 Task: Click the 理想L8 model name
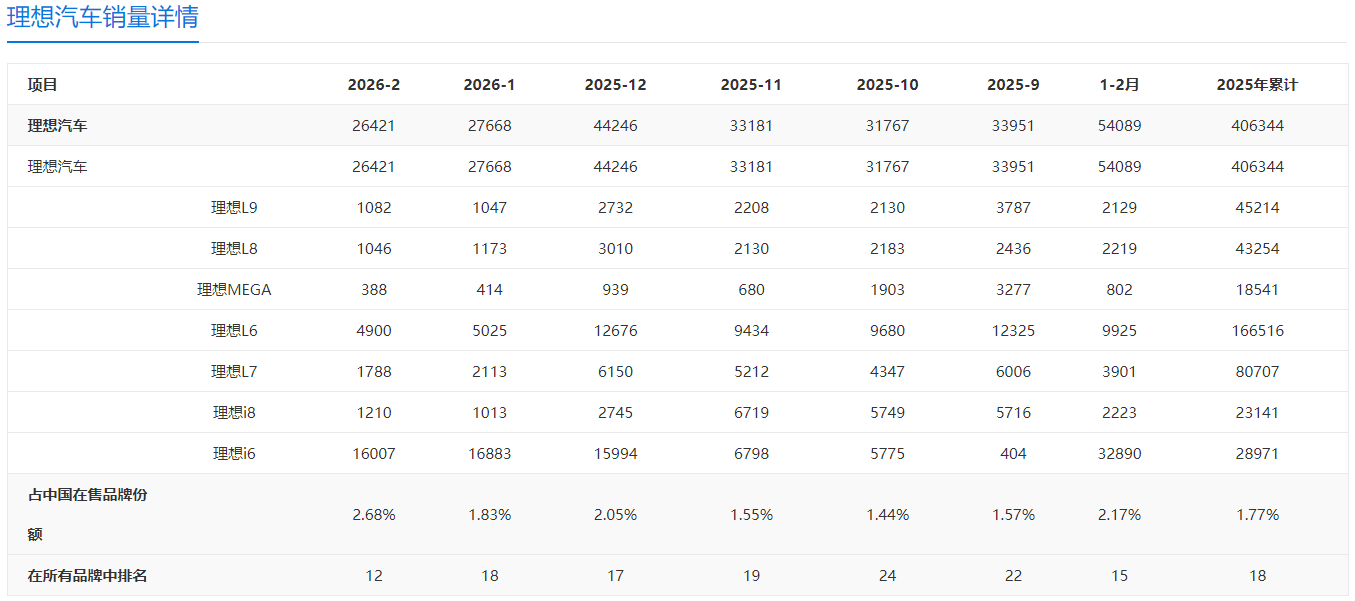234,249
